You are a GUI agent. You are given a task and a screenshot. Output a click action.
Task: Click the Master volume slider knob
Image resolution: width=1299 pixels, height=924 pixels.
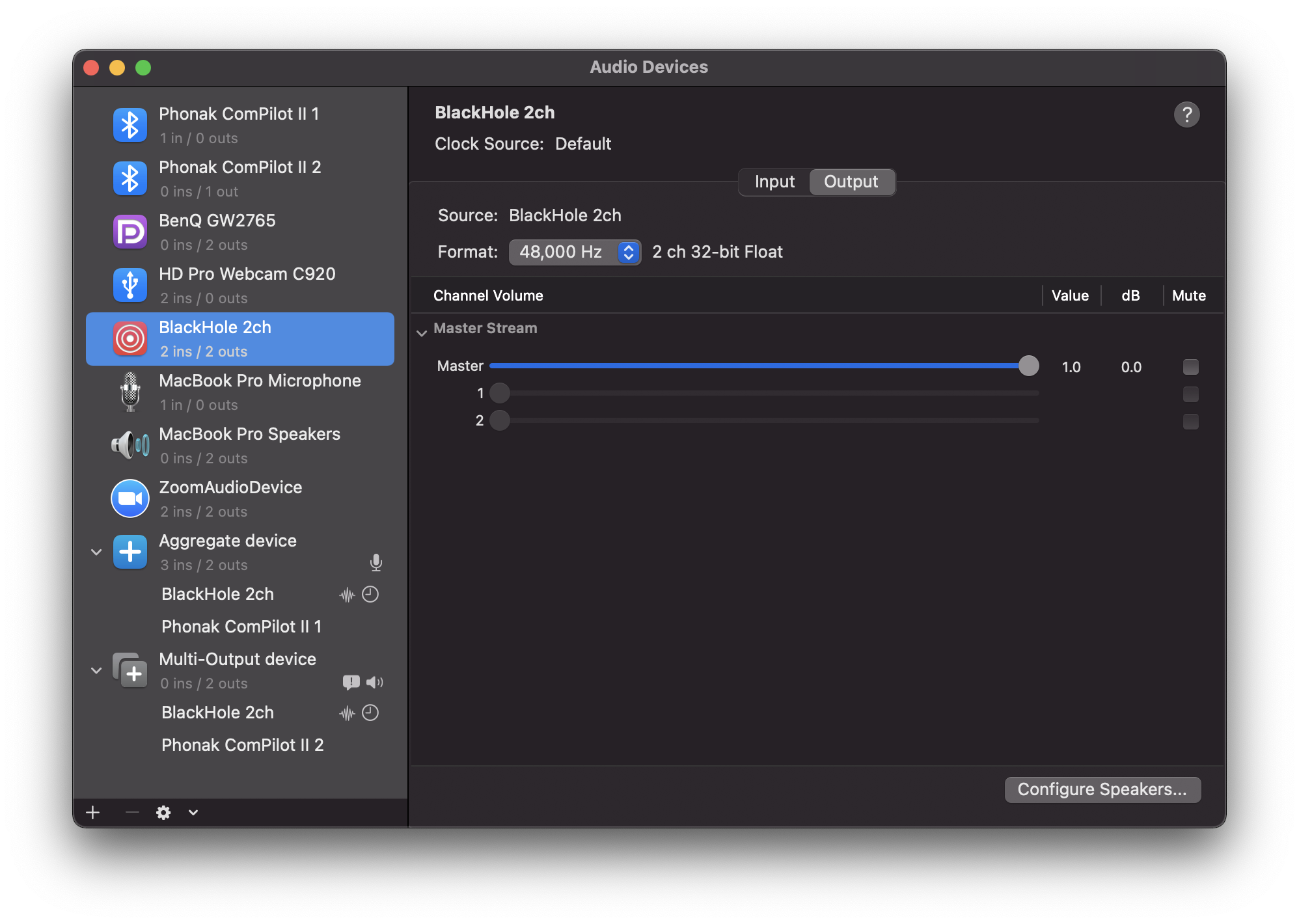tap(1028, 366)
